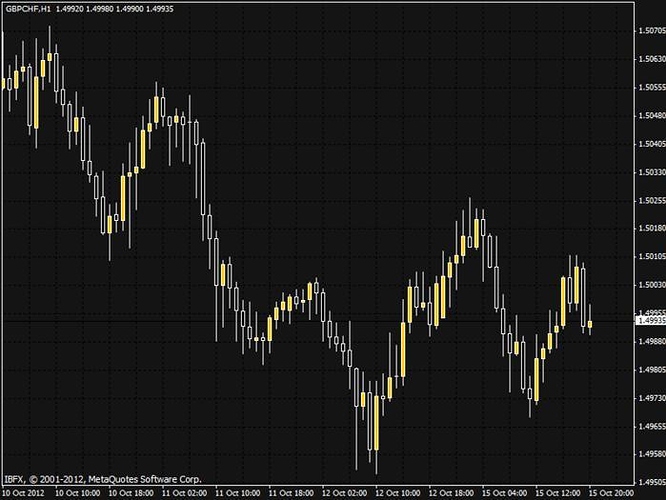Click the 1.49935 close value in header
The width and height of the screenshot is (666, 500).
(x=159, y=8)
